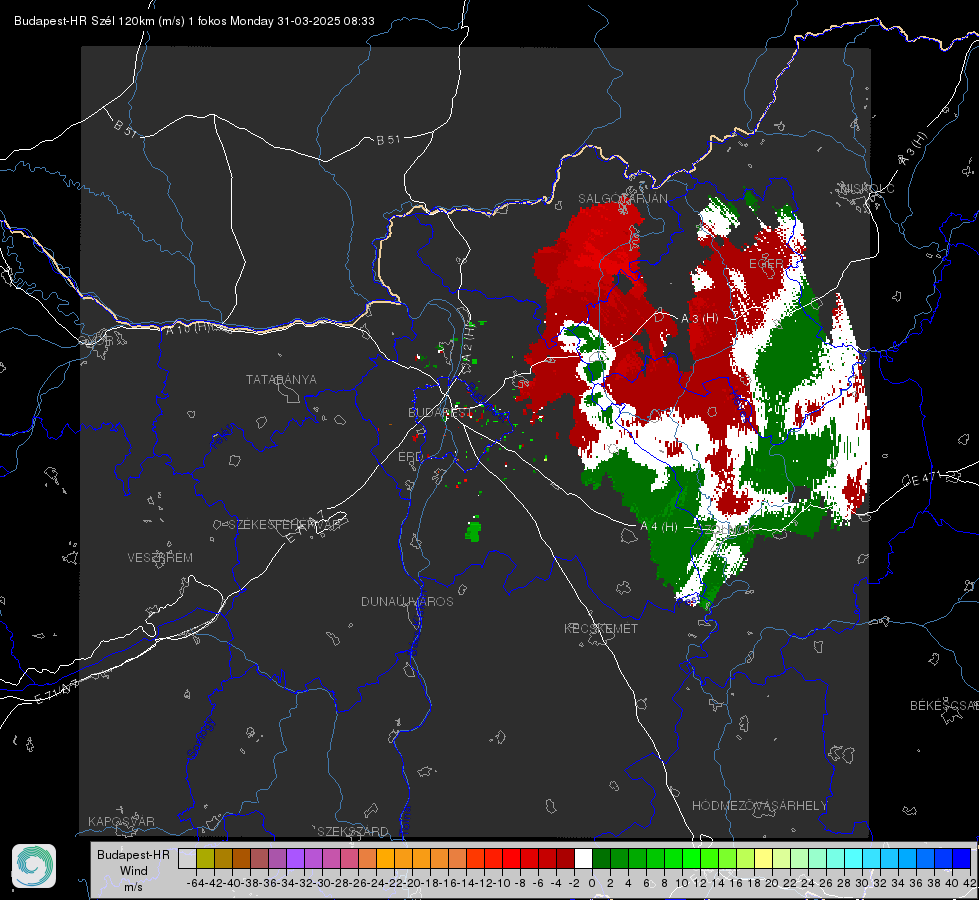Select the orange swatch between -24 and -22
979x900 pixels.
pos(385,858)
